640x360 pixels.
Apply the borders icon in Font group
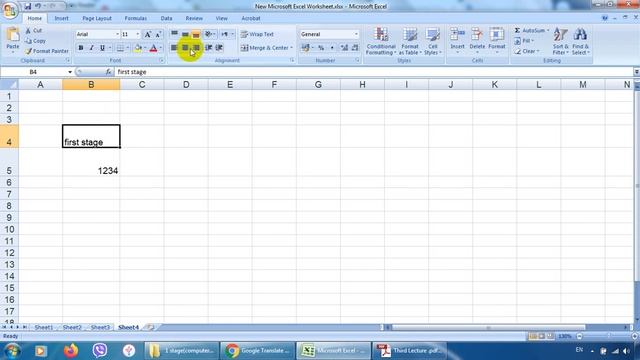pos(120,48)
